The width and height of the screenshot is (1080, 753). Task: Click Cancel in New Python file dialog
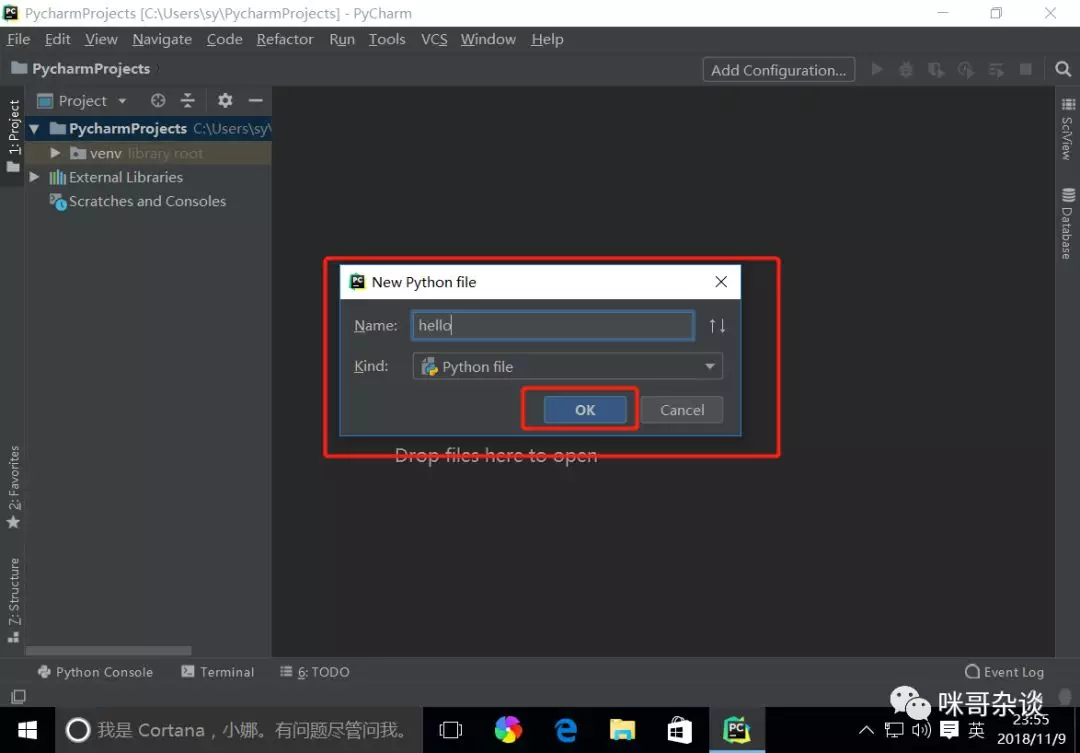682,410
